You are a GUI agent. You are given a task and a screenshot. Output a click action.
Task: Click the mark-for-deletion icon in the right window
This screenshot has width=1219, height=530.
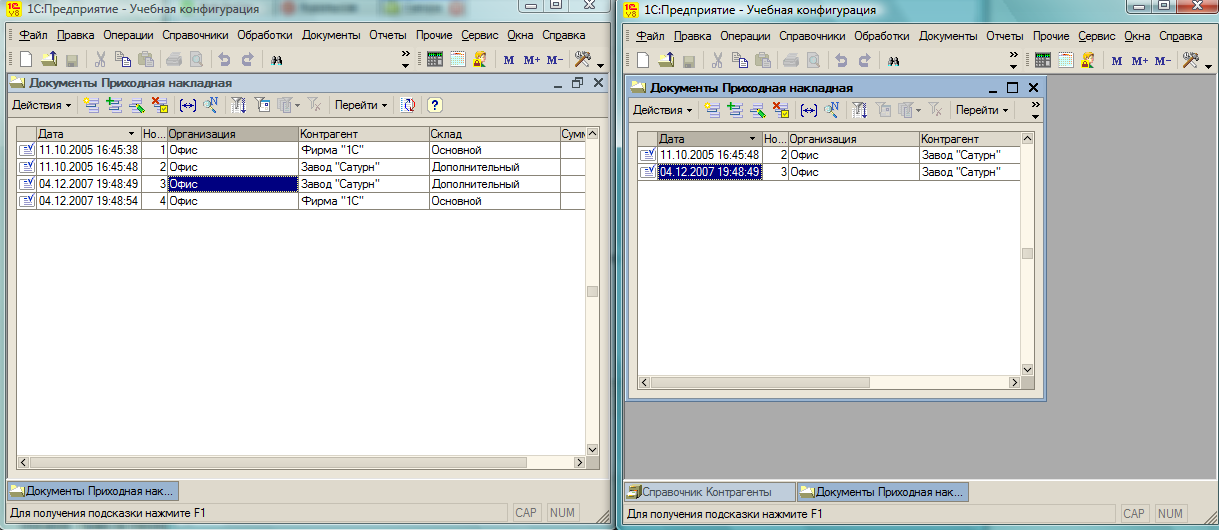tap(781, 110)
